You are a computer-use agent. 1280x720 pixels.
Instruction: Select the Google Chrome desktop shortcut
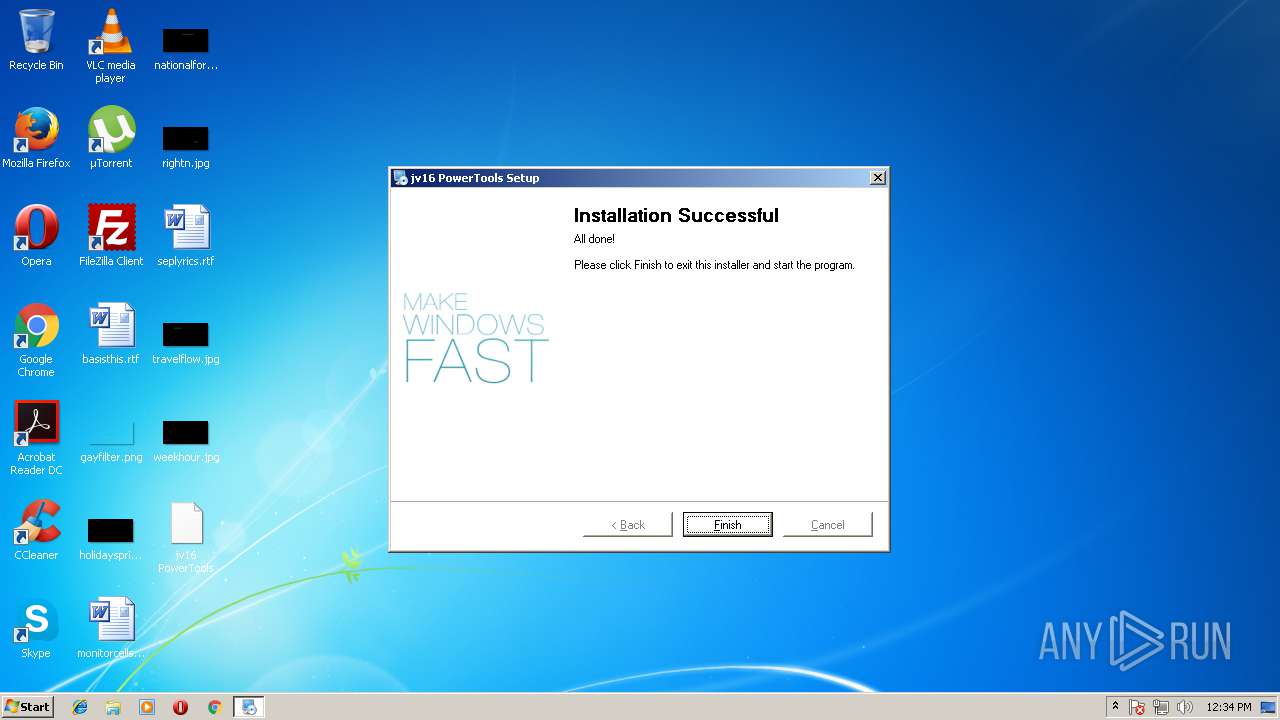pos(36,341)
